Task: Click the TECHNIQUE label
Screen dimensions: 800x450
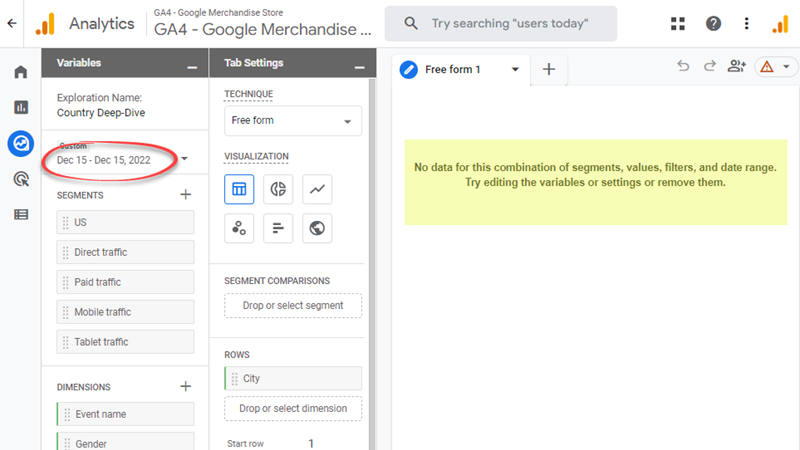Action: click(248, 94)
